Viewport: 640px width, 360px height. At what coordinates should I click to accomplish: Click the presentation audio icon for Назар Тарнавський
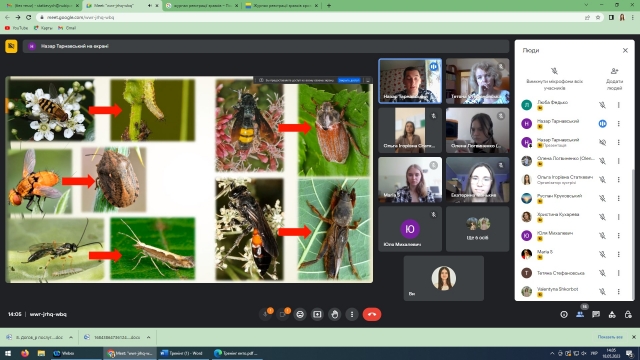(x=602, y=142)
